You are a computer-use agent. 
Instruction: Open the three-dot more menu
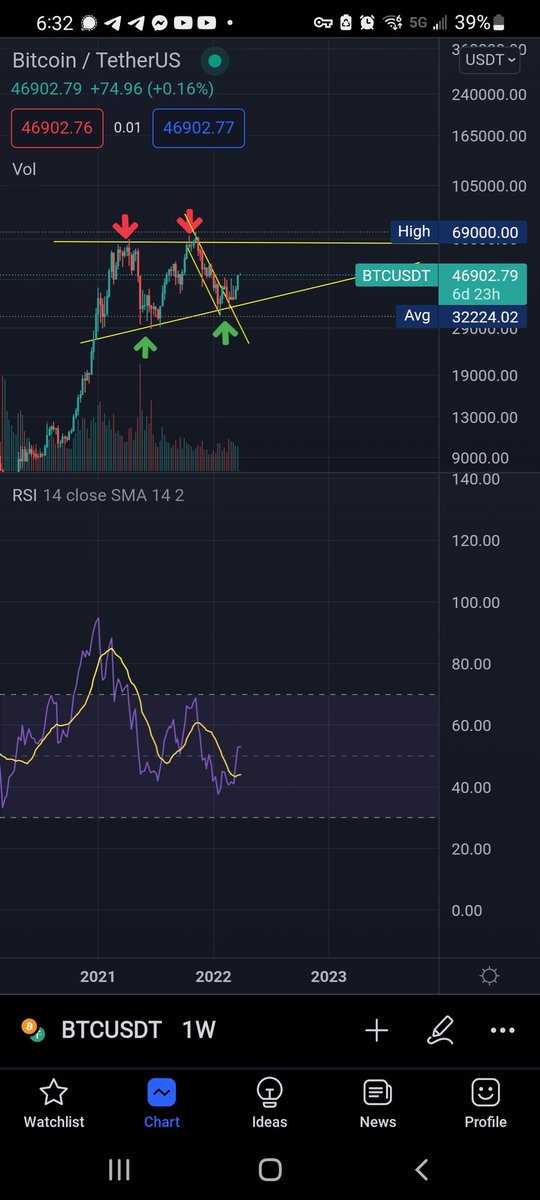[x=503, y=1031]
